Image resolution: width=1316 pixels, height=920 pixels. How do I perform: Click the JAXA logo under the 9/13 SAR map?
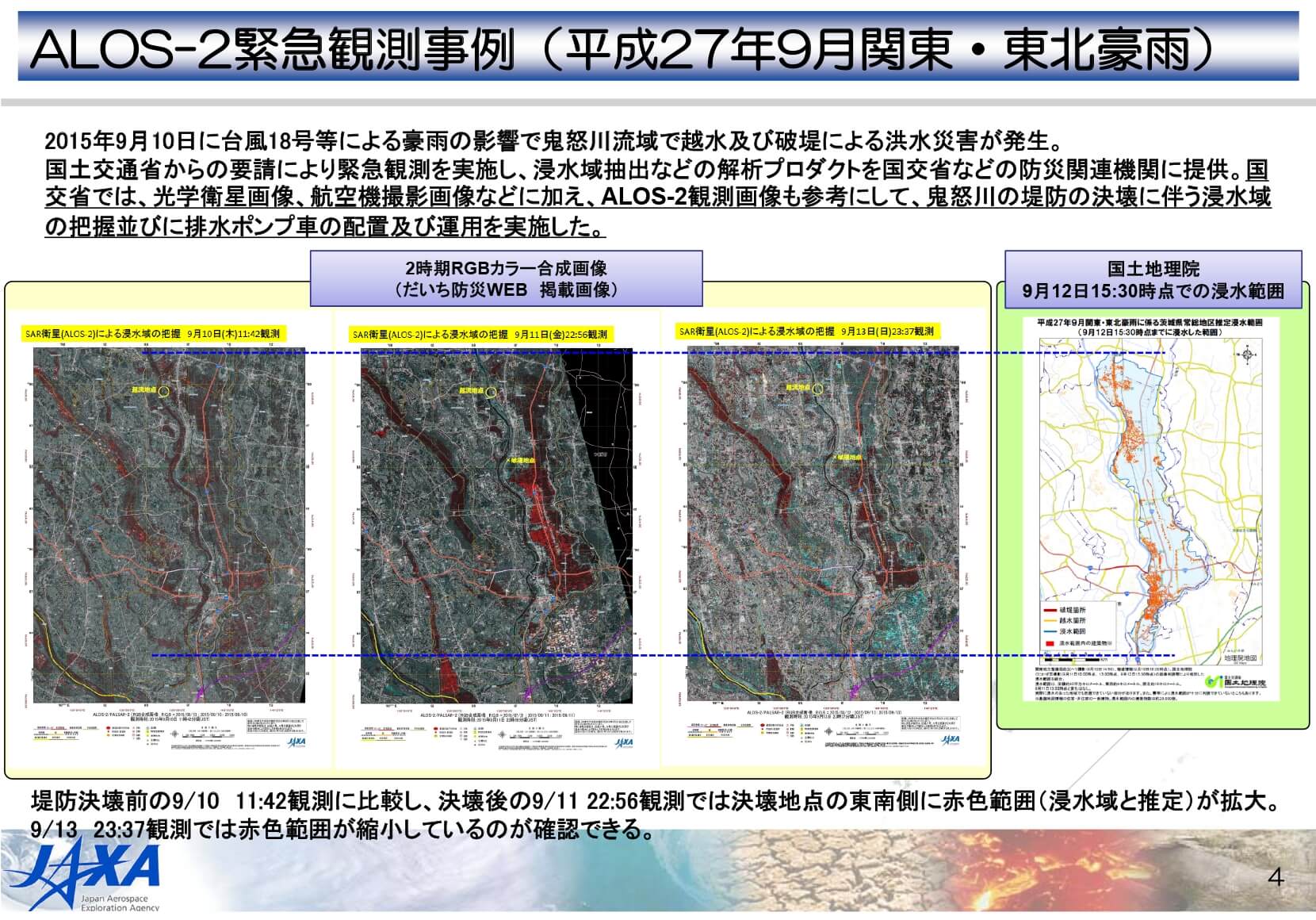point(950,740)
